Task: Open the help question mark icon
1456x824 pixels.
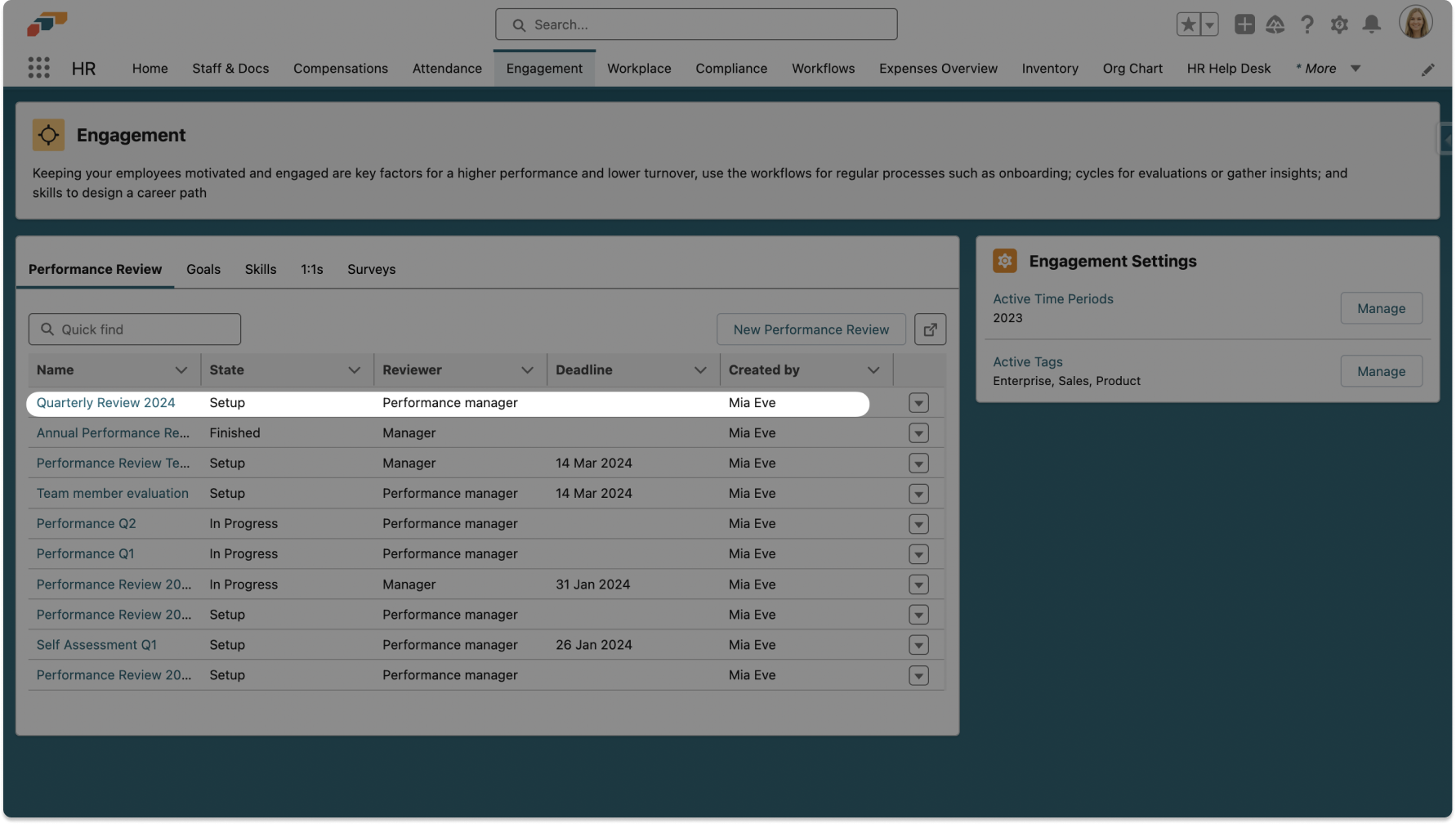Action: tap(1307, 25)
